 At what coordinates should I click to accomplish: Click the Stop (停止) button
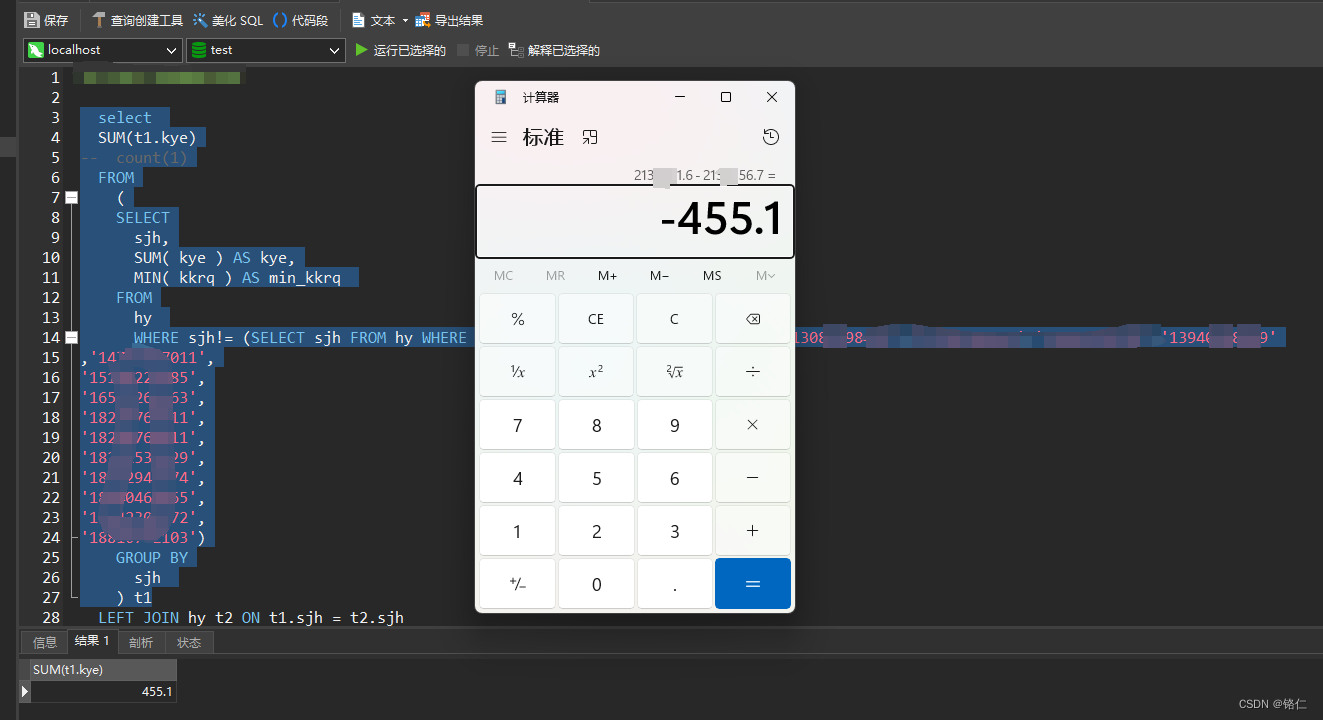pos(478,50)
